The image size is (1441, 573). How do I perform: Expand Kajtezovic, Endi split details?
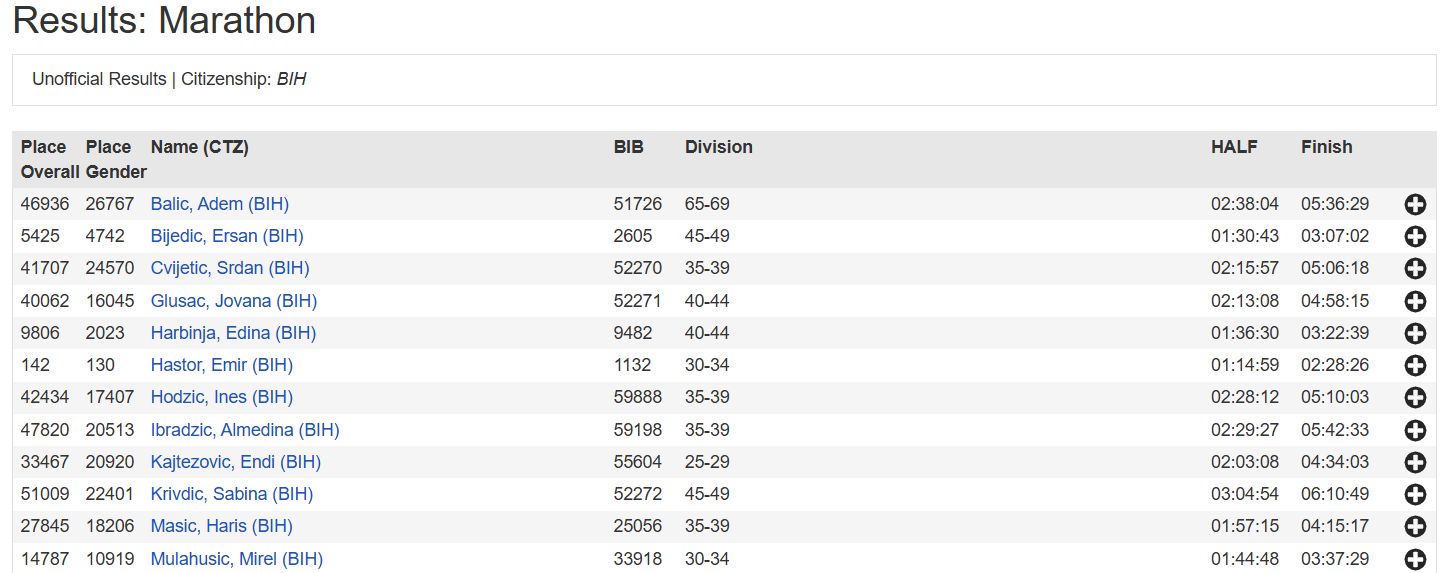coord(1415,462)
